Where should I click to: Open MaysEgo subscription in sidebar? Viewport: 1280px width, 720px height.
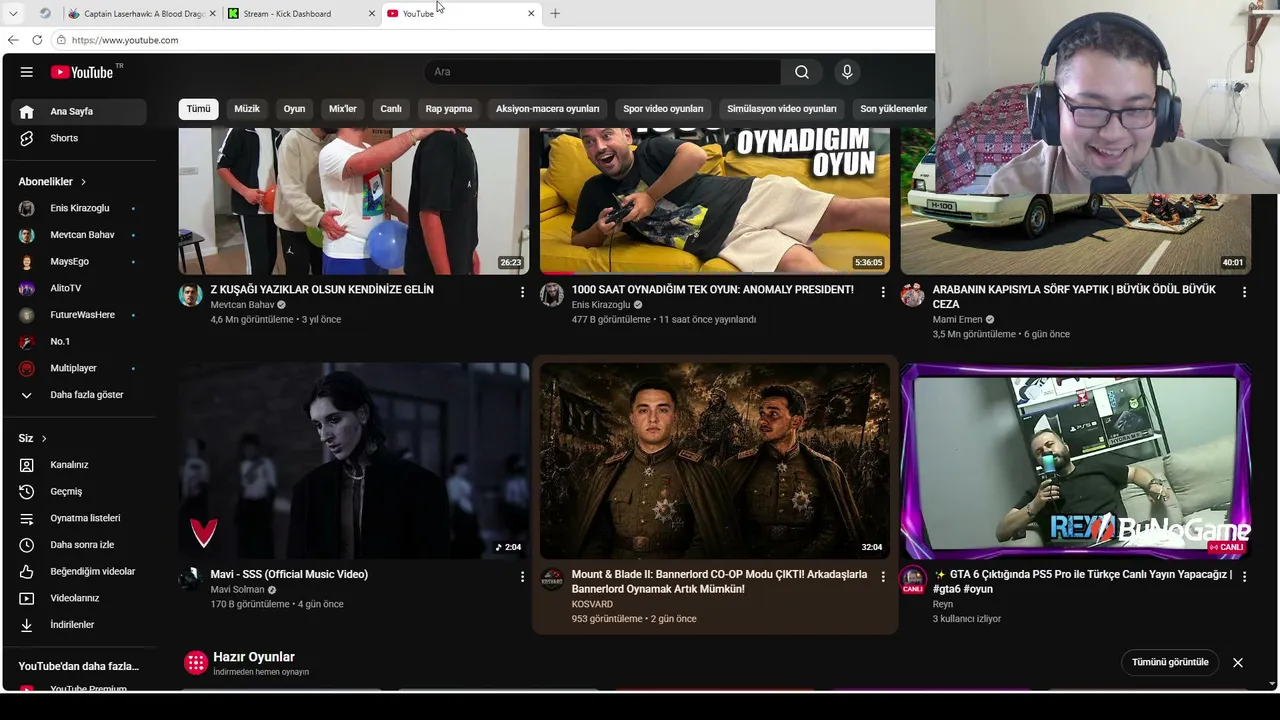pos(78,261)
